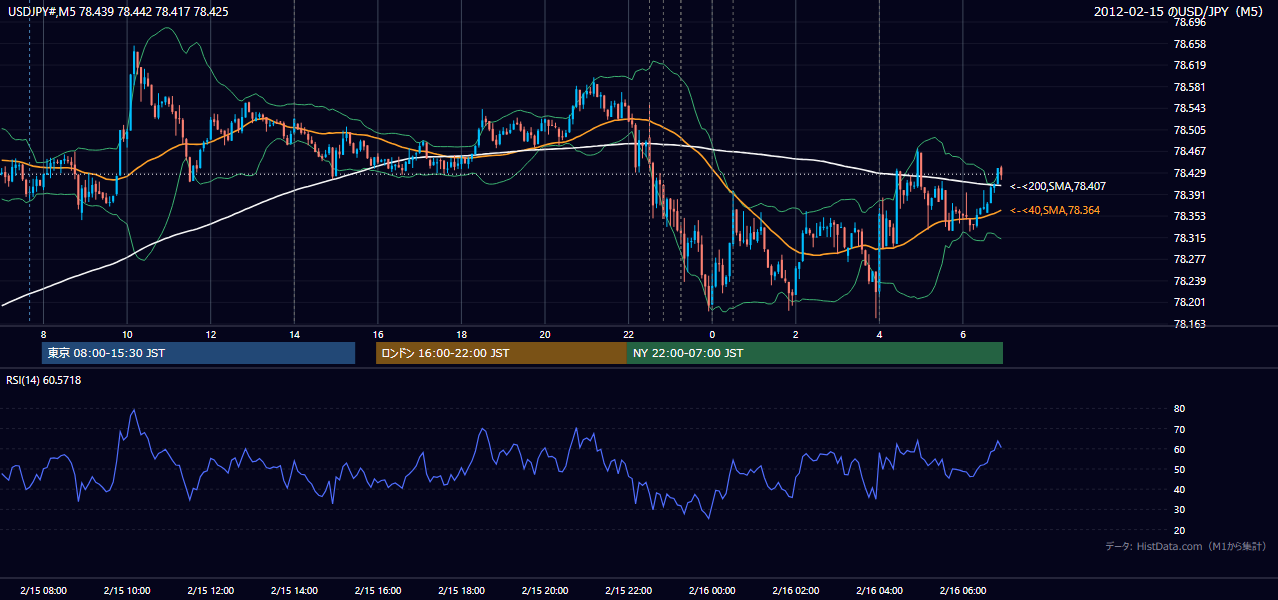Select the hour 14 tick label
The image size is (1278, 600).
coord(294,334)
